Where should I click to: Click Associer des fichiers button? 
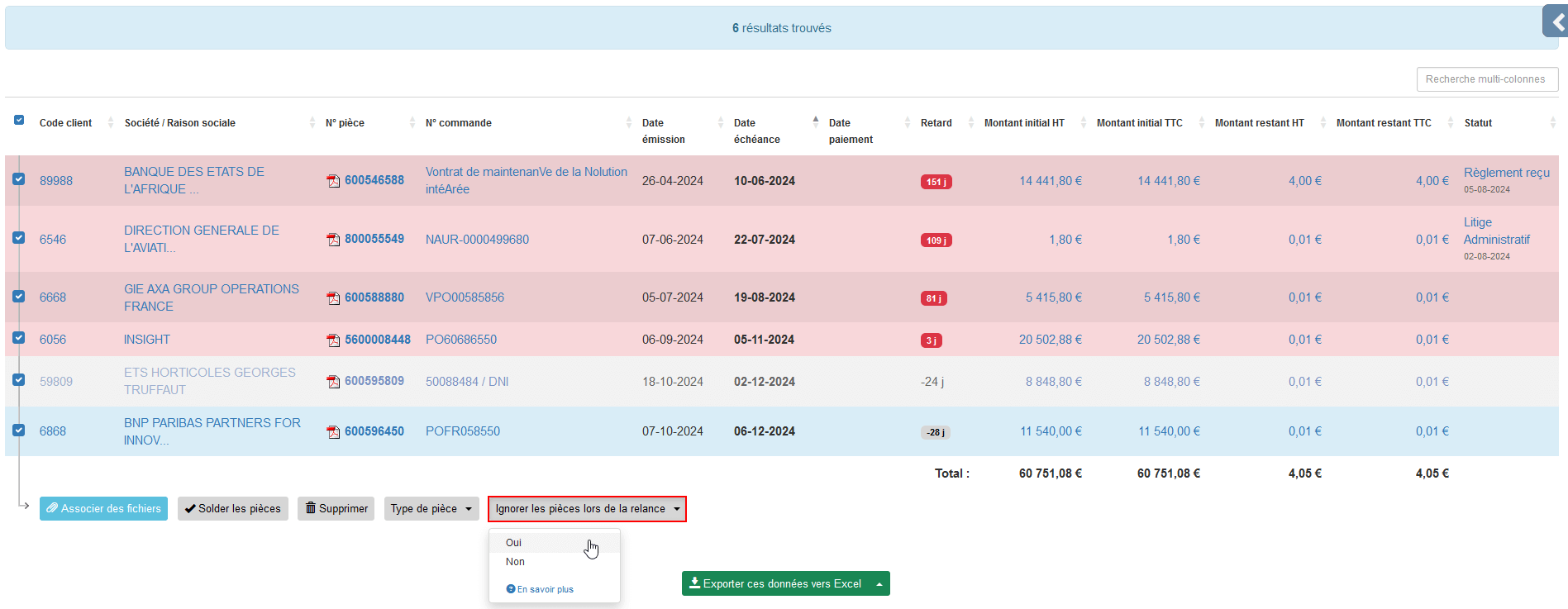click(x=103, y=509)
